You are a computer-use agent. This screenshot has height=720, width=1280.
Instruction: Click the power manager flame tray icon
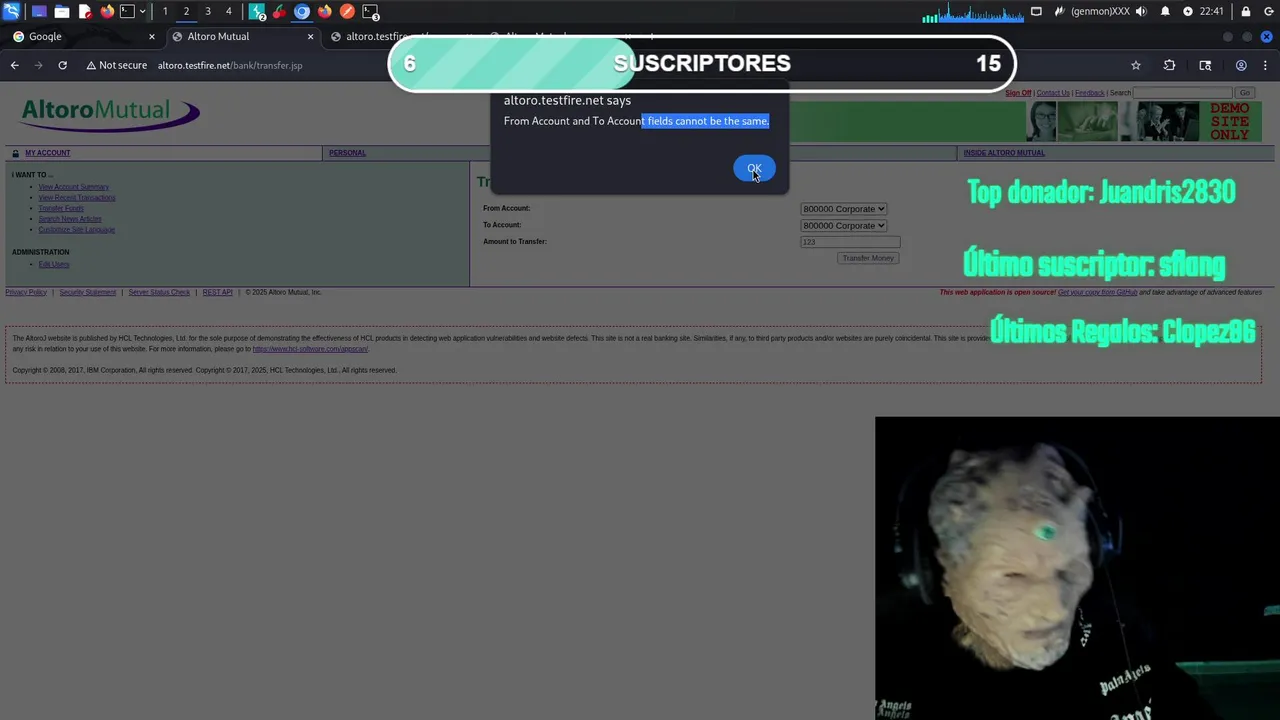[1059, 12]
